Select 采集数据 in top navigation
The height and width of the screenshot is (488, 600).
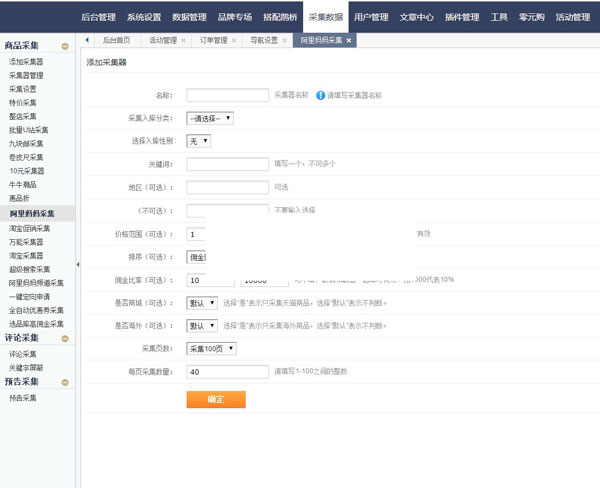coord(326,17)
